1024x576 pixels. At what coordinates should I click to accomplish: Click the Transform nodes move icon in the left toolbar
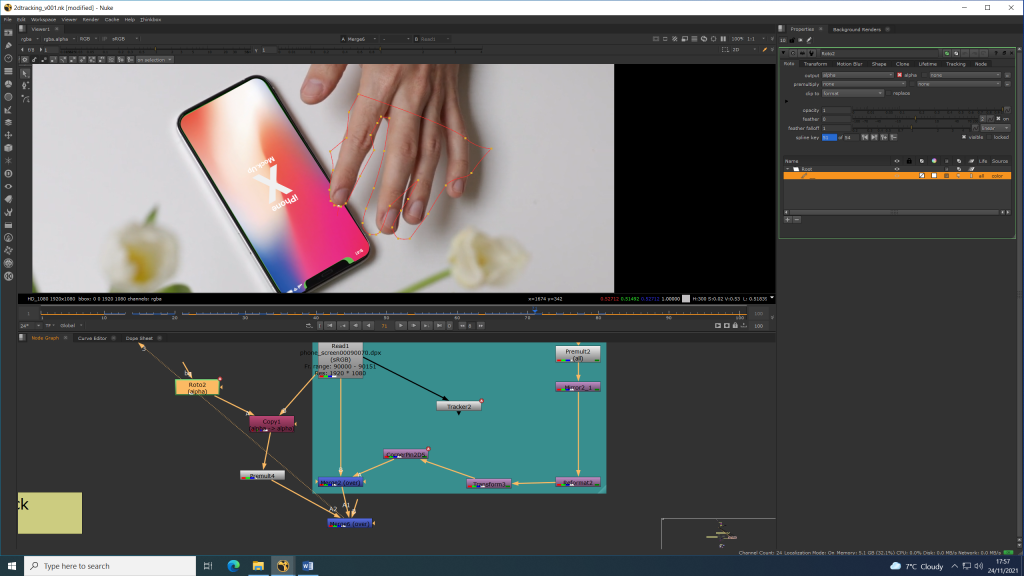point(8,135)
